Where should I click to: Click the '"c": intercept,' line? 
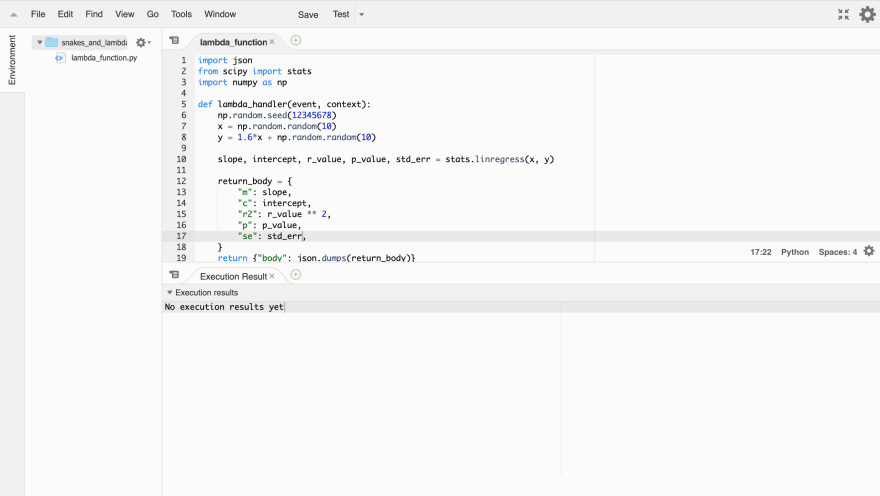[274, 203]
